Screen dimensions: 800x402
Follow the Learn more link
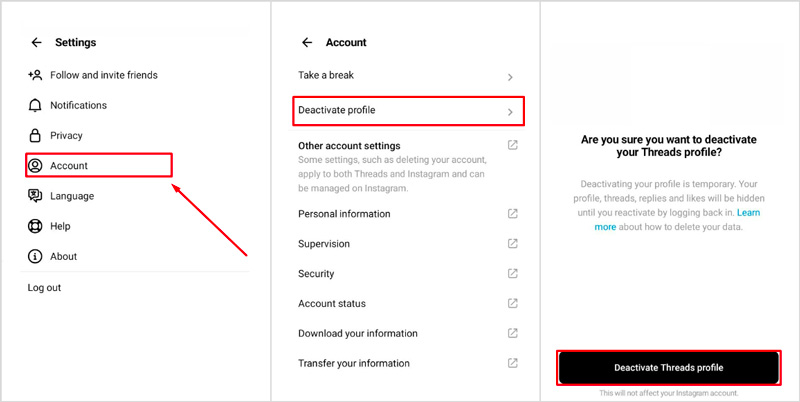tap(677, 220)
